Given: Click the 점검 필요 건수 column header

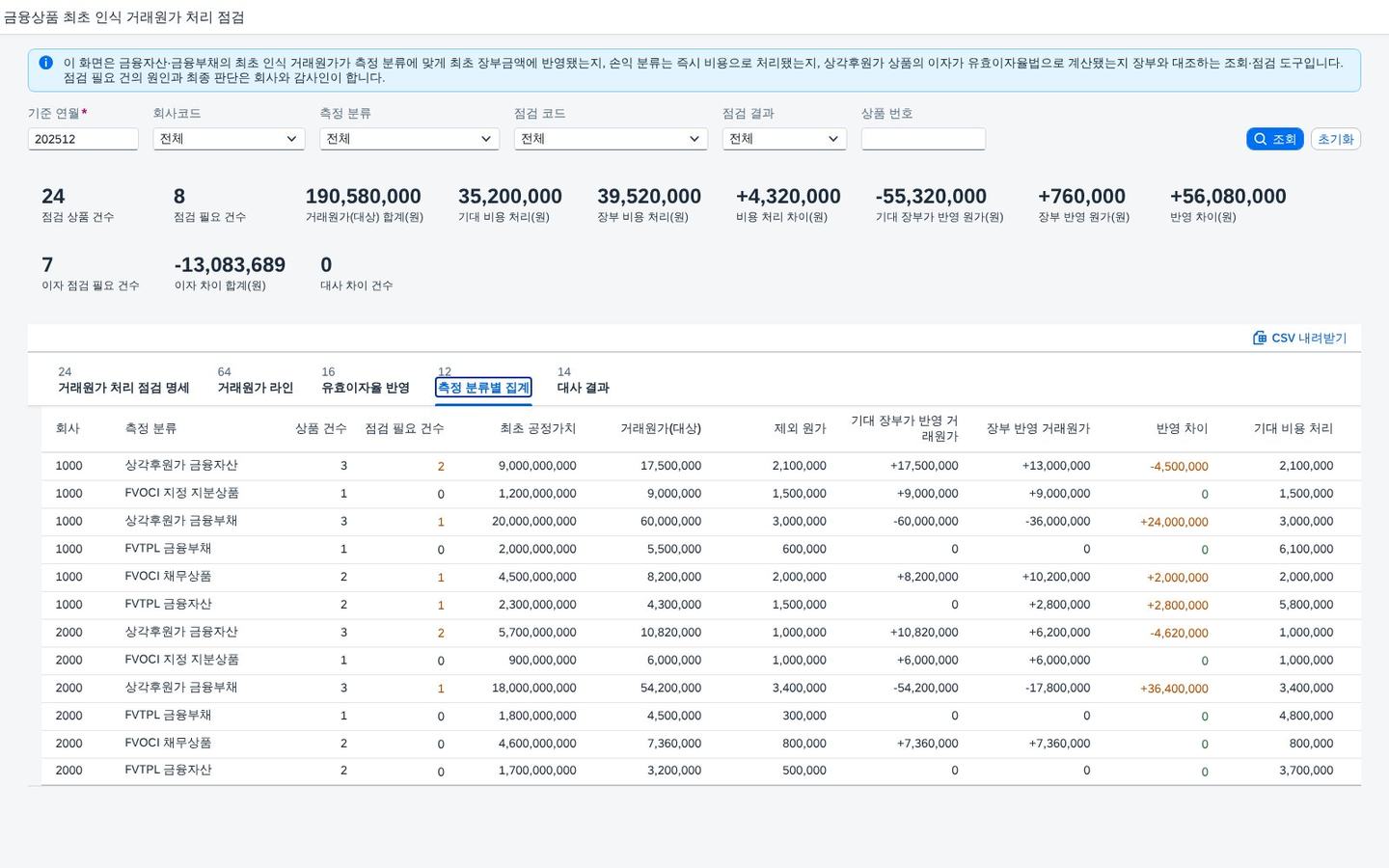Looking at the screenshot, I should tap(404, 428).
